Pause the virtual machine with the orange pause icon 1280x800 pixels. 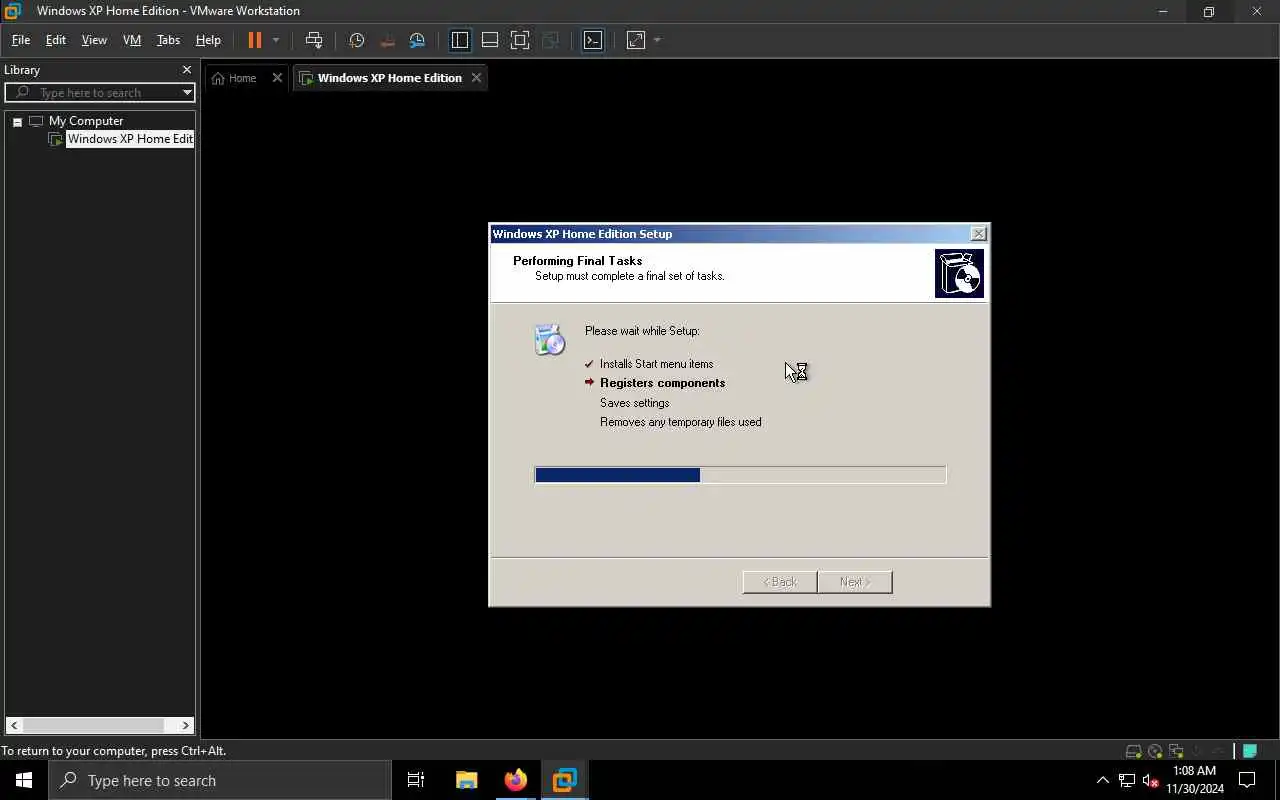click(255, 40)
